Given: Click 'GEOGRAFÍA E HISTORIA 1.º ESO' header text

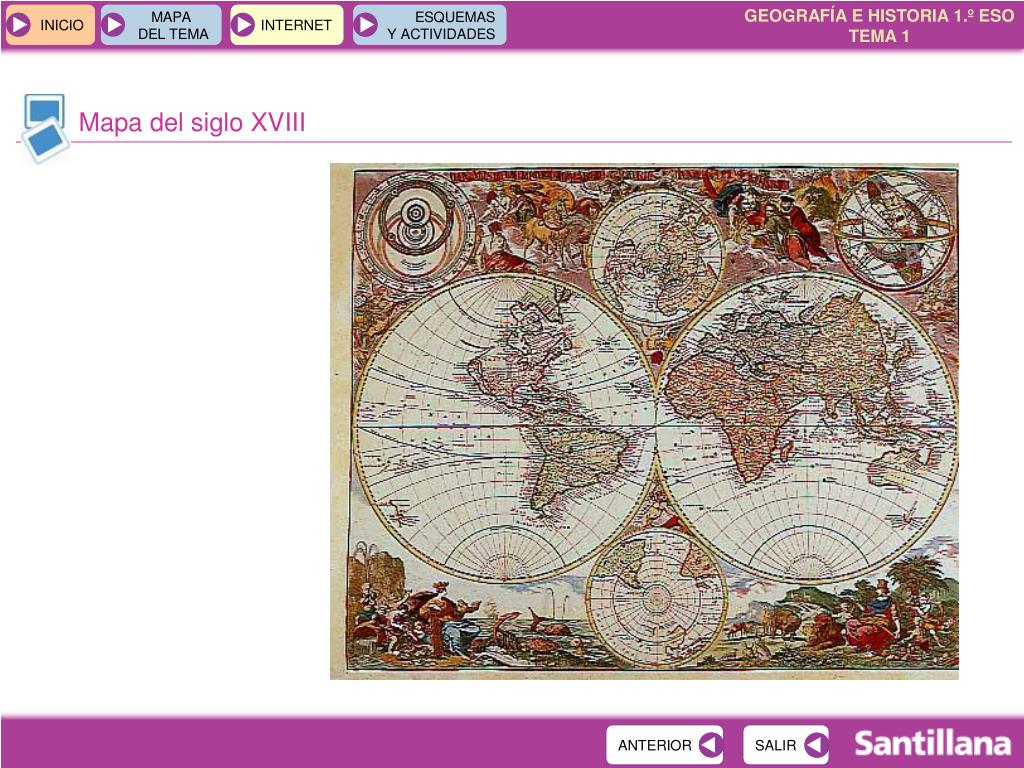Looking at the screenshot, I should [x=879, y=16].
